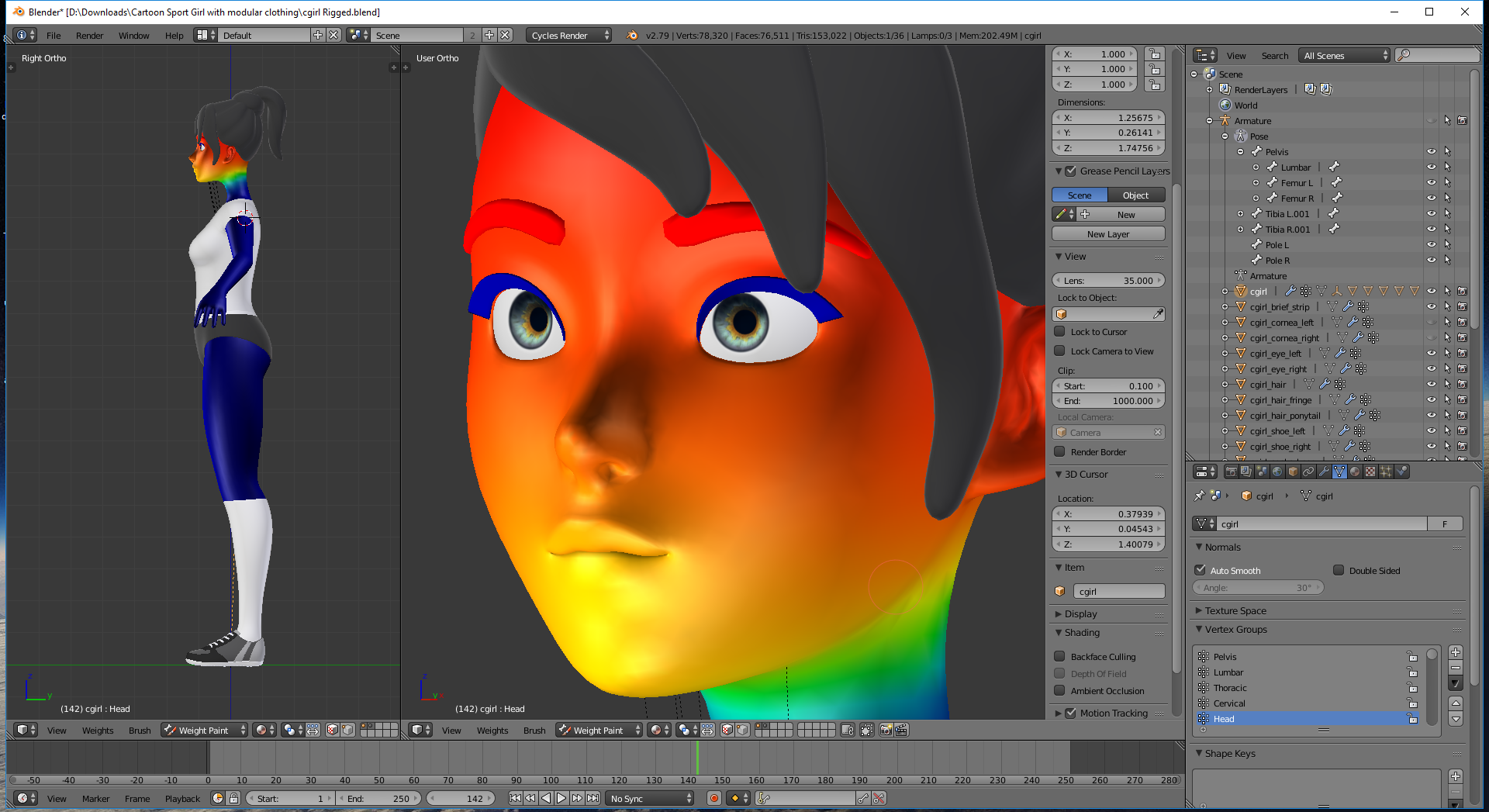Add a new shape key with plus

[1456, 776]
